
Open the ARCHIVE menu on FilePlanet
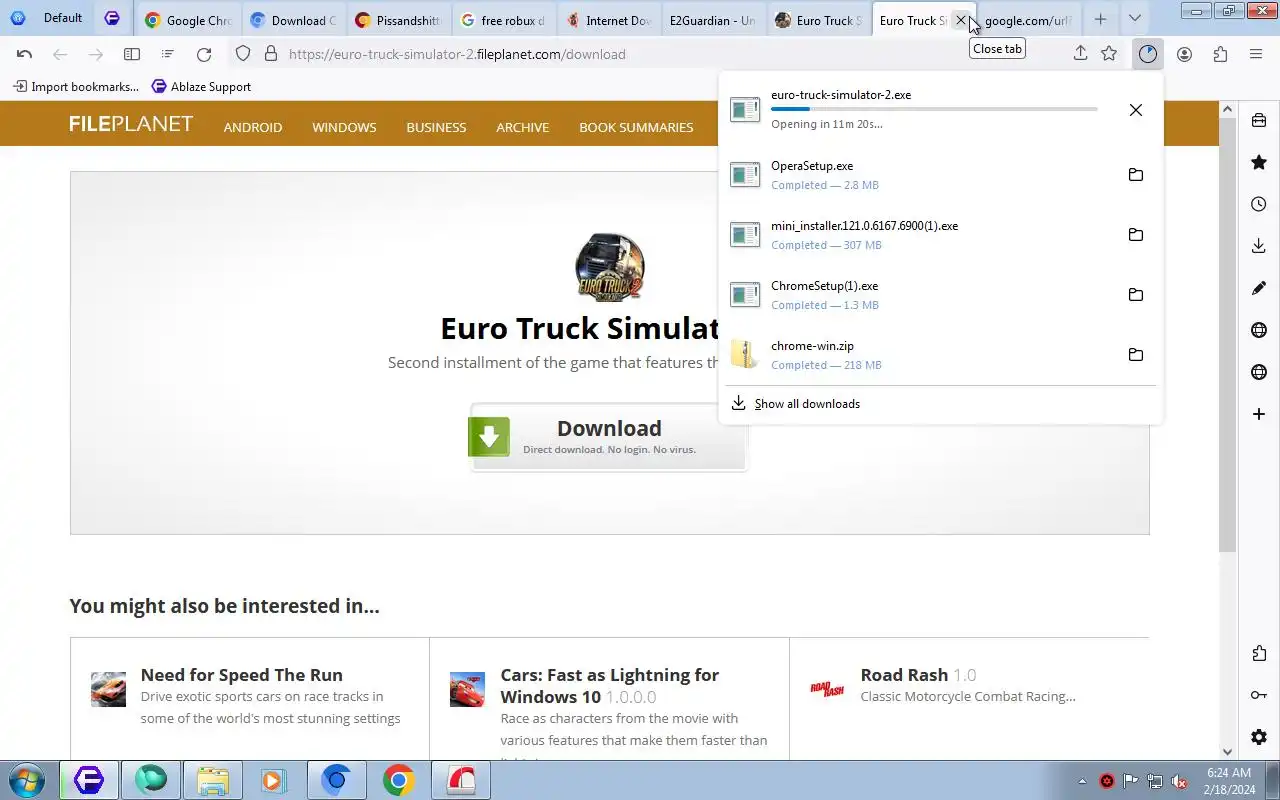click(522, 127)
